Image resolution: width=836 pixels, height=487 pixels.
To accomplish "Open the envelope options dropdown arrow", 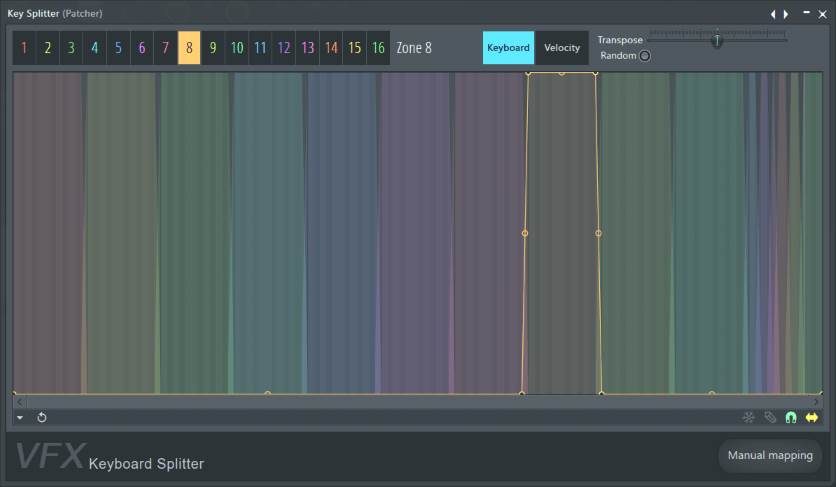I will pyautogui.click(x=20, y=417).
